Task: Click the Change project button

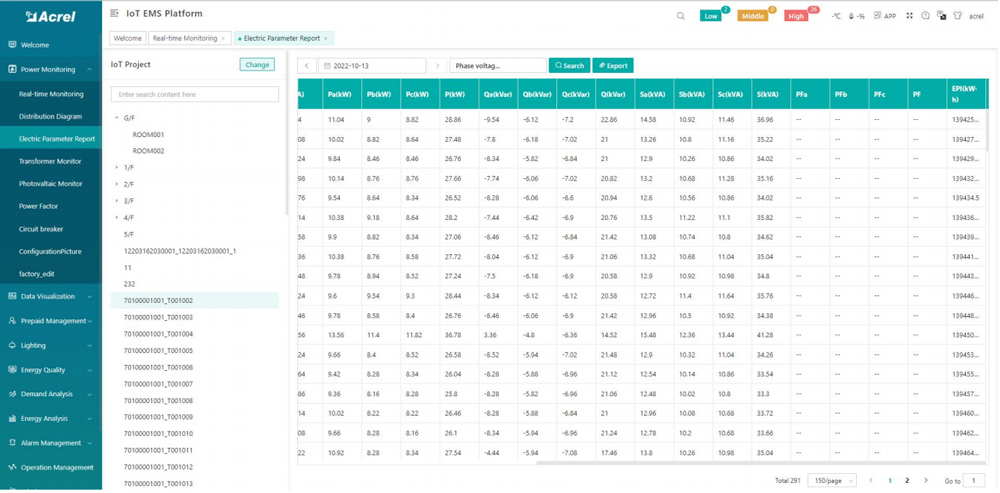Action: (257, 64)
